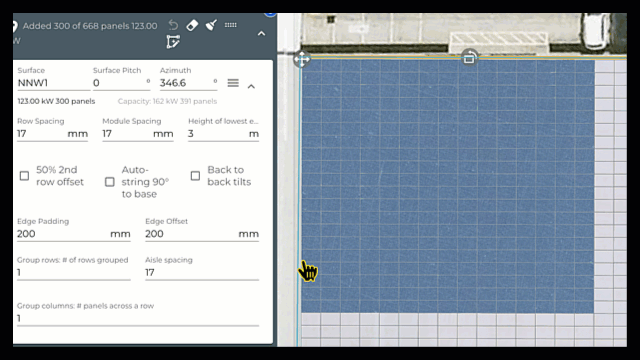Select the paint broom tool icon
The width and height of the screenshot is (640, 360).
(211, 25)
